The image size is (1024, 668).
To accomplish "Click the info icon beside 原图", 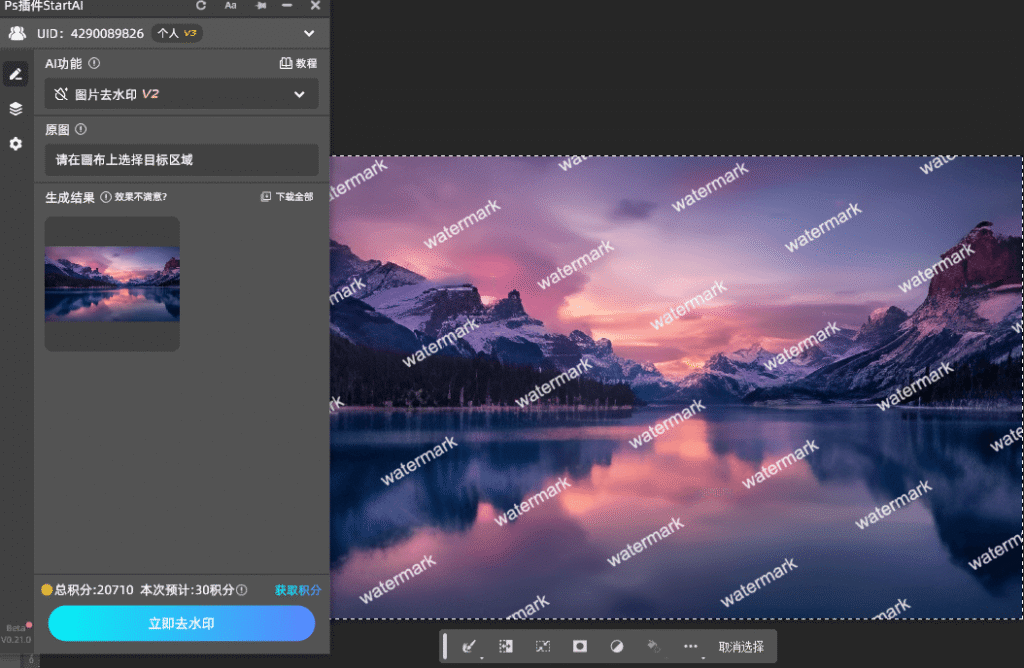I will 81,129.
